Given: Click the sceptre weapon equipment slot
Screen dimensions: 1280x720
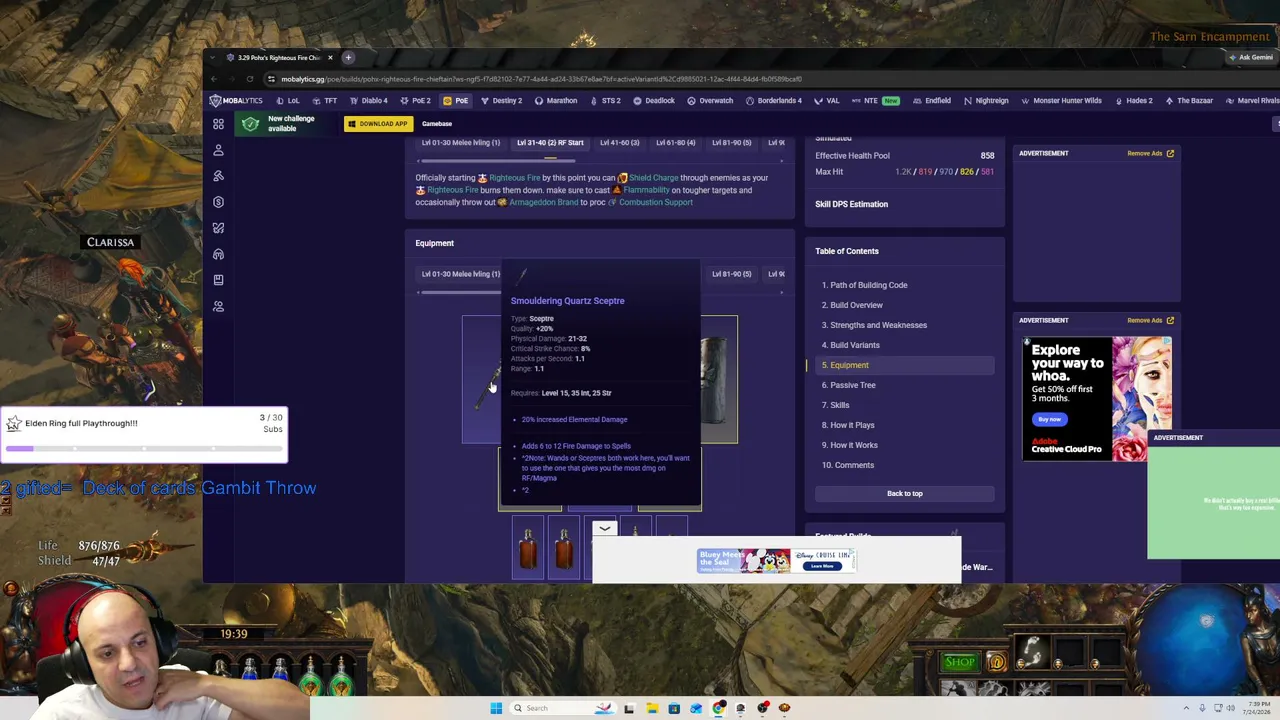Looking at the screenshot, I should coord(481,380).
